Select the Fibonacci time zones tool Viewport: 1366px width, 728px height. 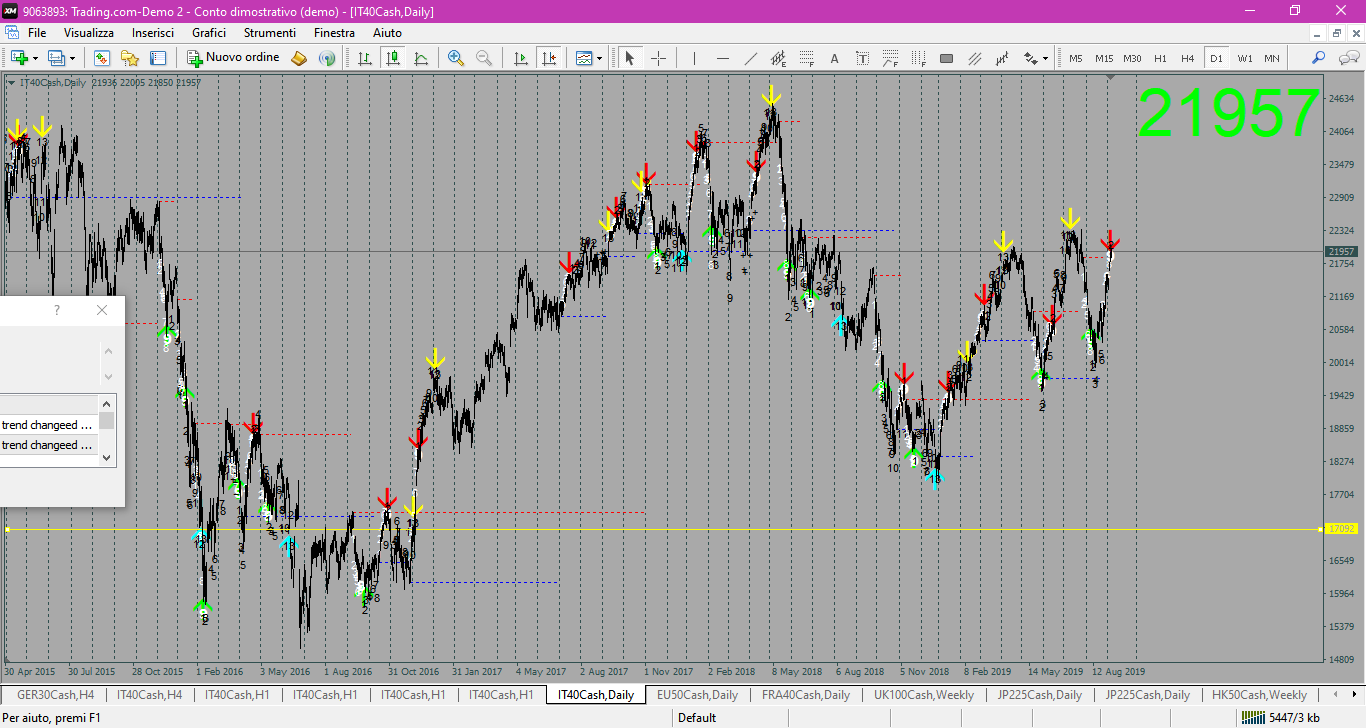(x=918, y=58)
